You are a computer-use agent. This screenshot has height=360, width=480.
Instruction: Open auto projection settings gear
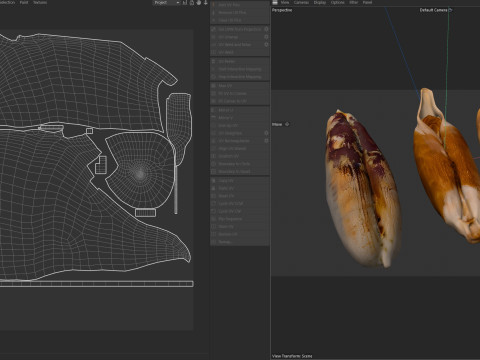pos(266,29)
